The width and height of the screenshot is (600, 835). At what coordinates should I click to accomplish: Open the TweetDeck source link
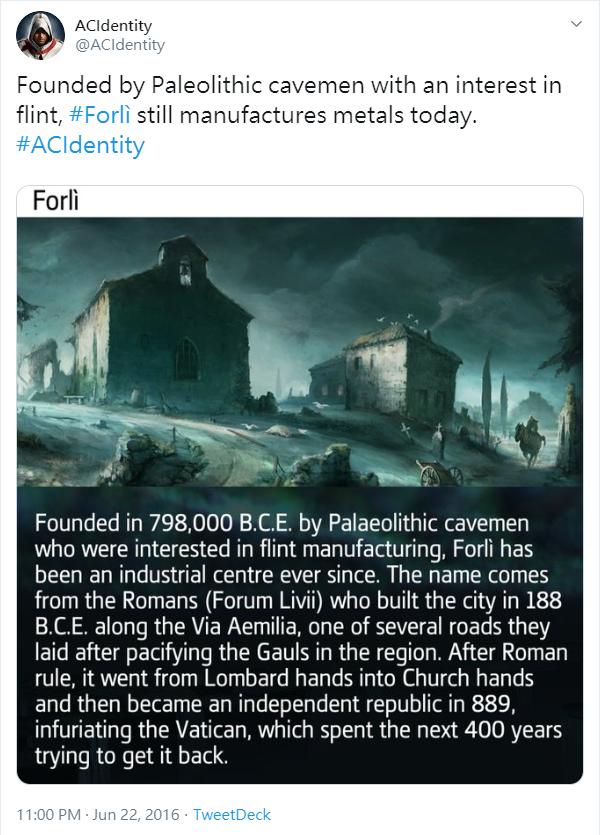click(x=231, y=814)
